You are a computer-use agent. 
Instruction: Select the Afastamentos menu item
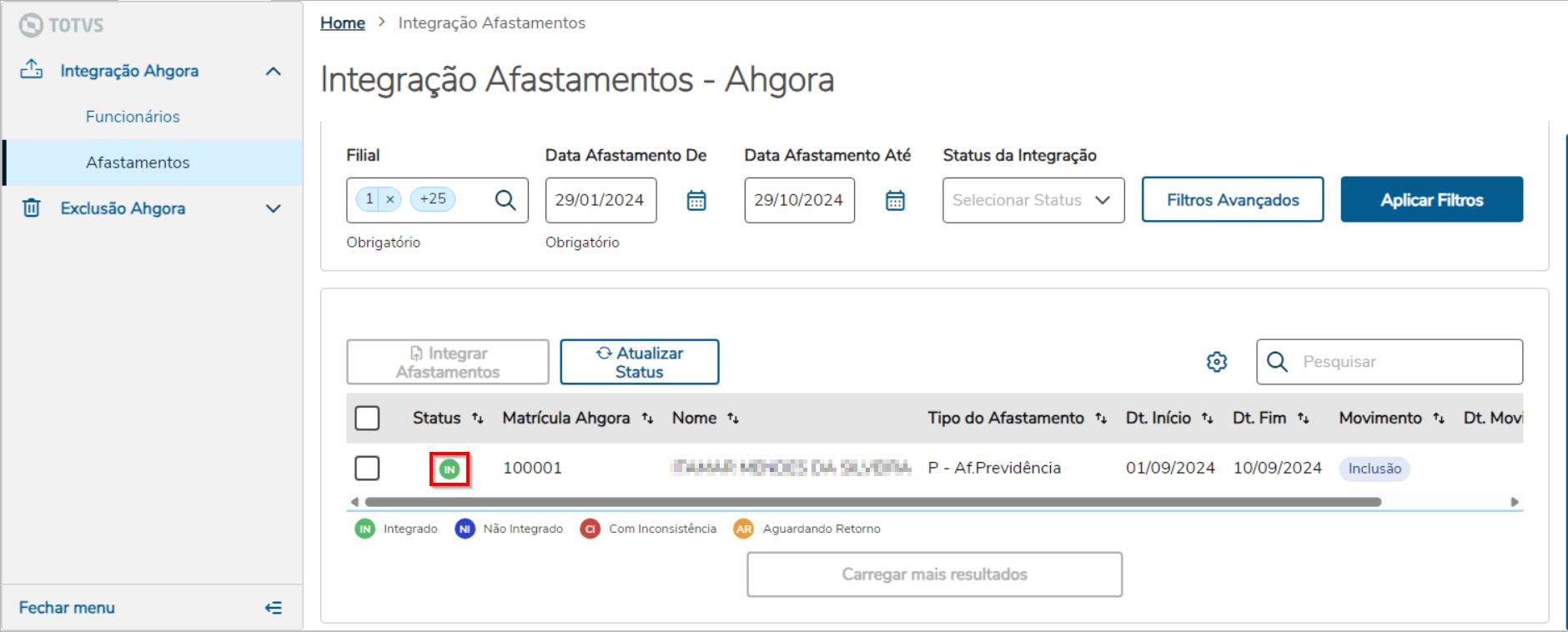point(138,163)
